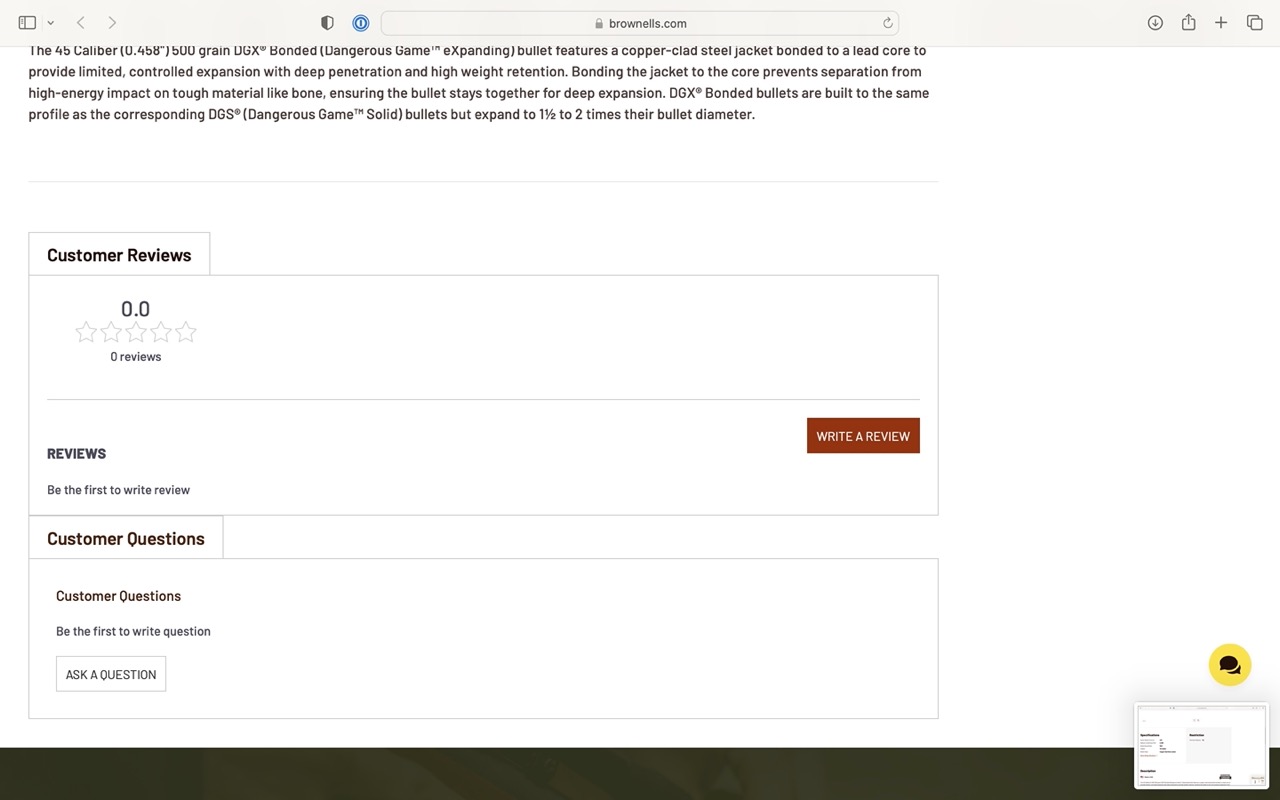Show the tab overview
The height and width of the screenshot is (800, 1280).
click(1254, 22)
